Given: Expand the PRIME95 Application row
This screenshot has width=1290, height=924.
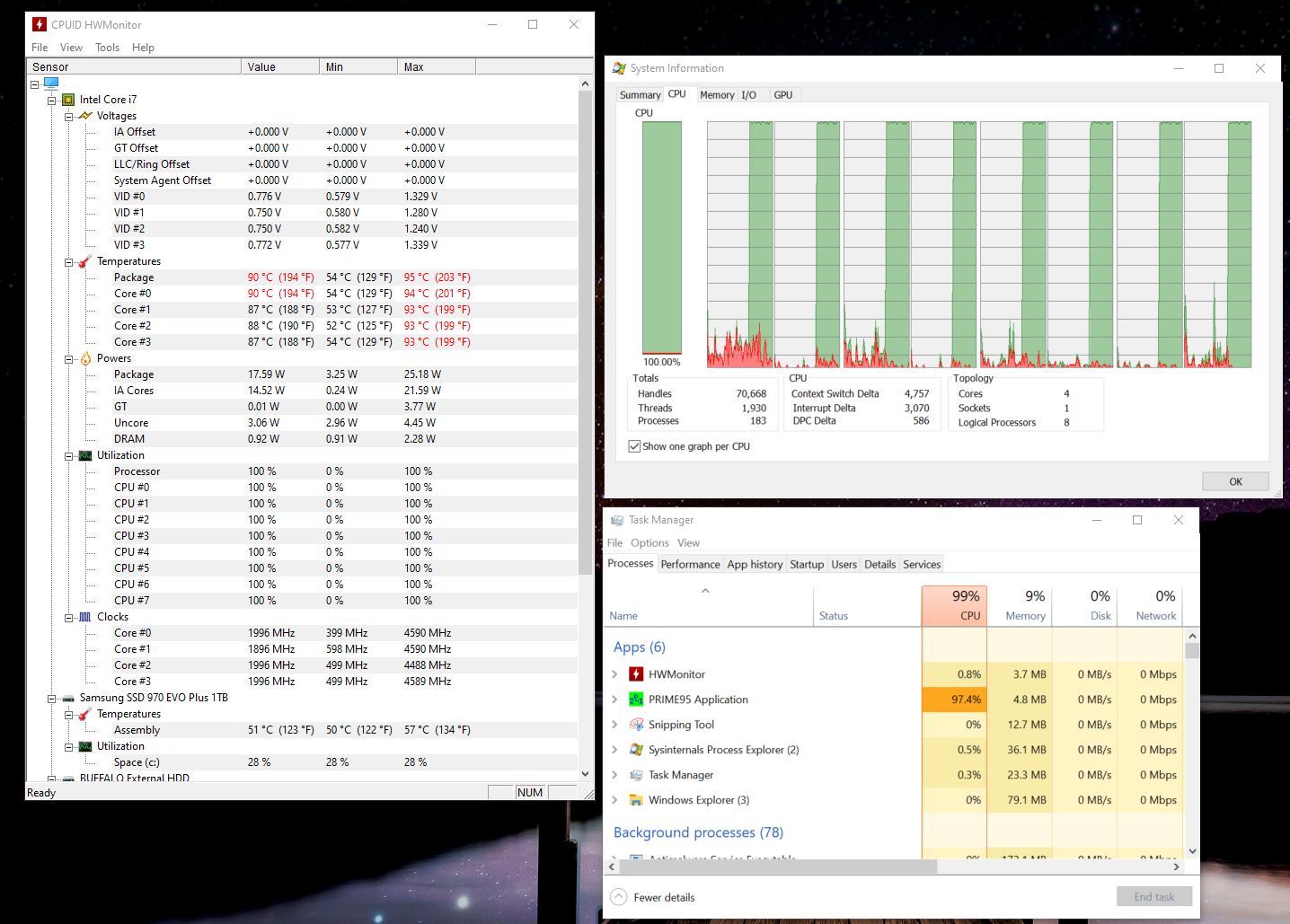Looking at the screenshot, I should point(614,700).
